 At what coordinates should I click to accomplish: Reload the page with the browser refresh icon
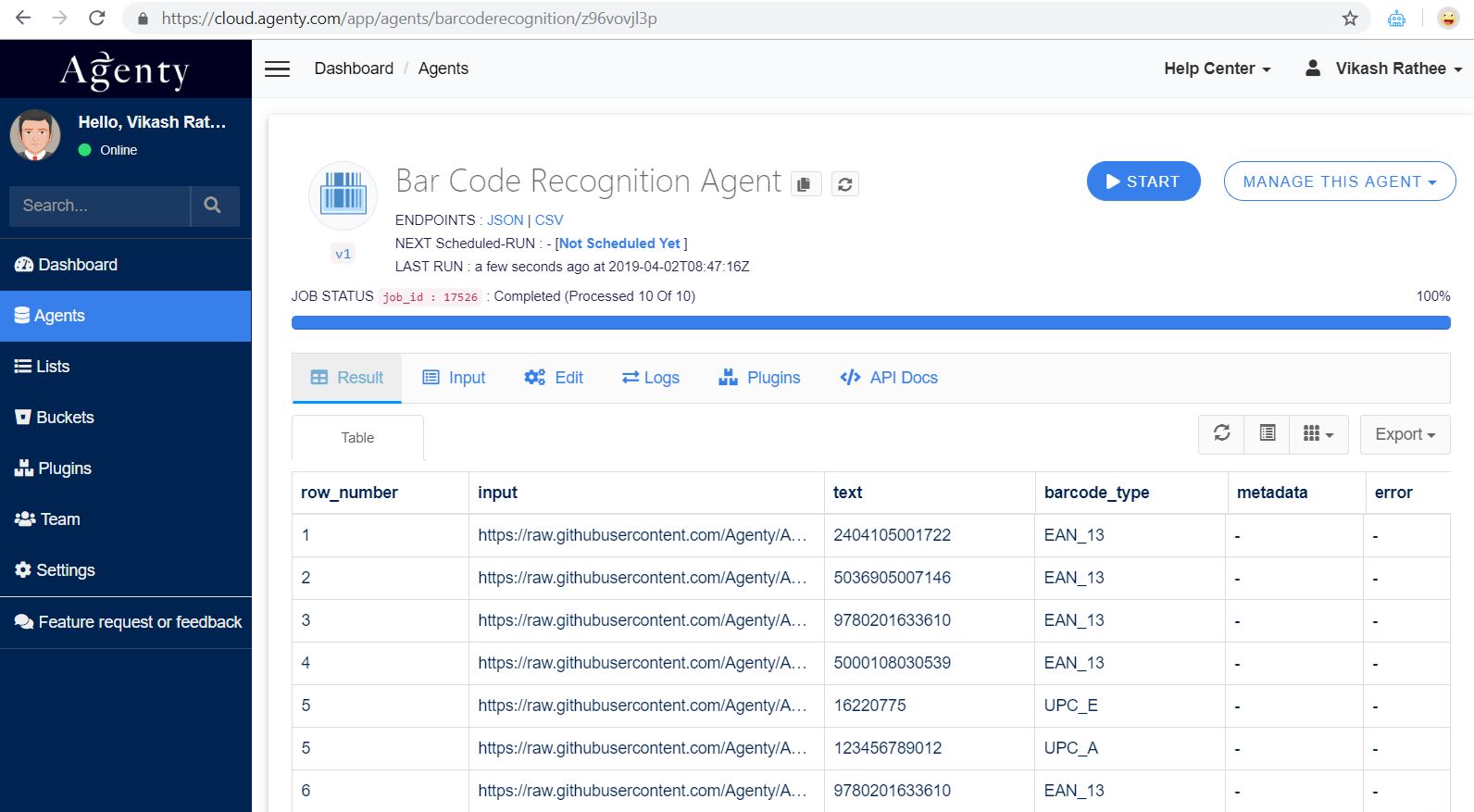tap(96, 18)
